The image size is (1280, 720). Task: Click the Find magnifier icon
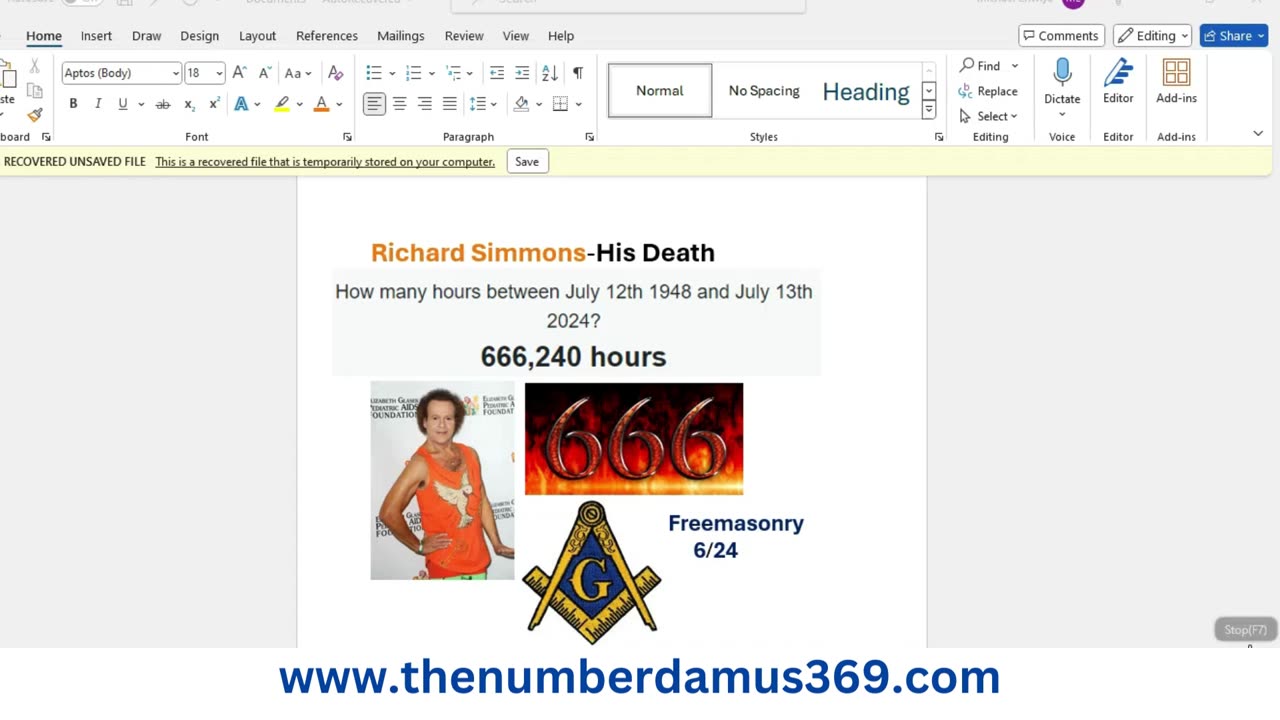(x=967, y=65)
